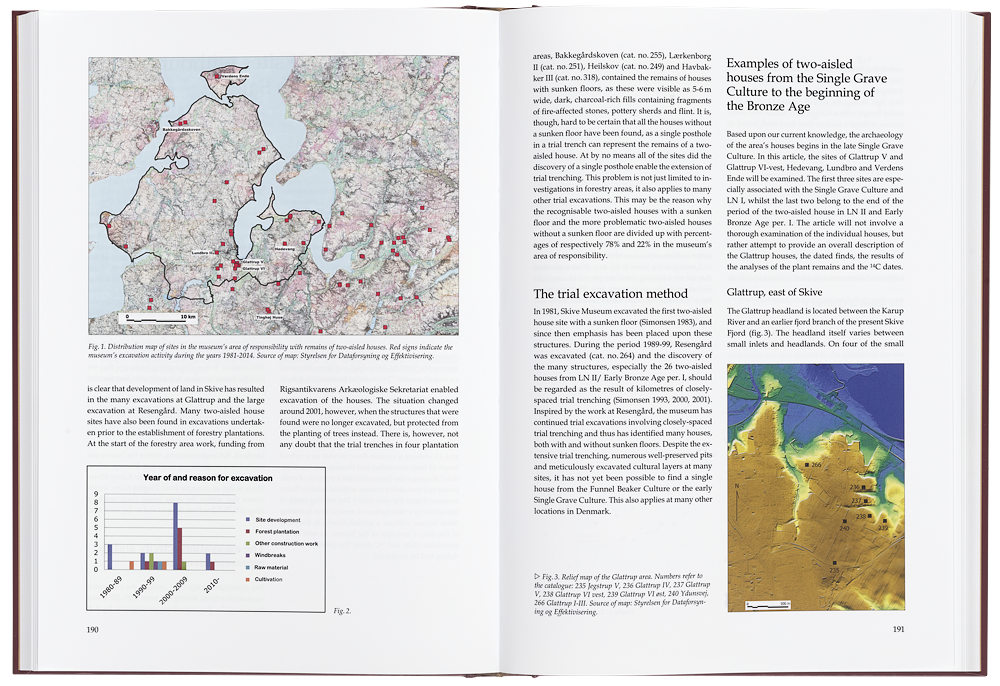Click the "Bakkegårdskoven" map label
Viewport: 1000px width, 686px height.
pyautogui.click(x=181, y=129)
